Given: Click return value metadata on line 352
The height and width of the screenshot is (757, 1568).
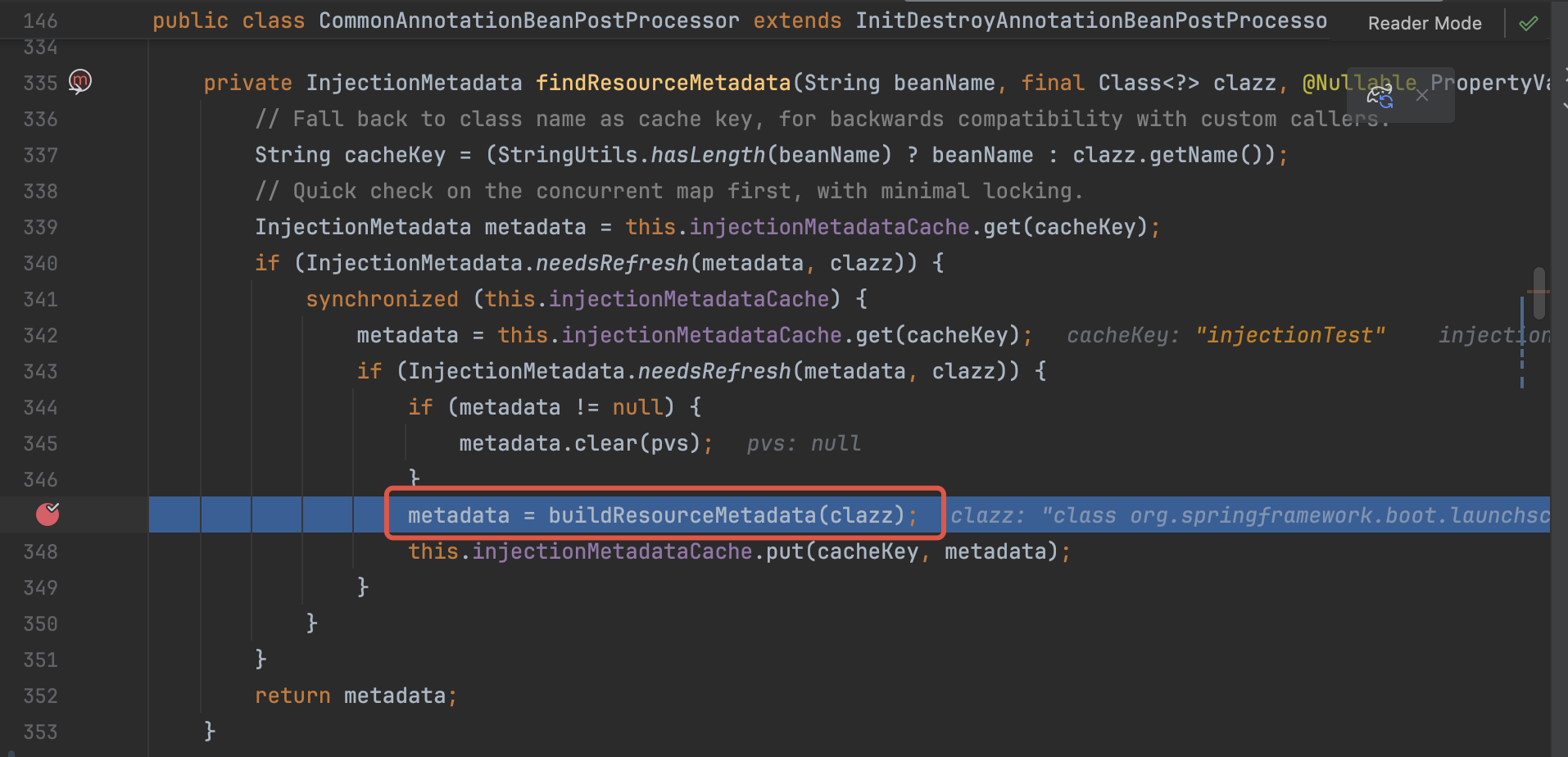Looking at the screenshot, I should (395, 696).
